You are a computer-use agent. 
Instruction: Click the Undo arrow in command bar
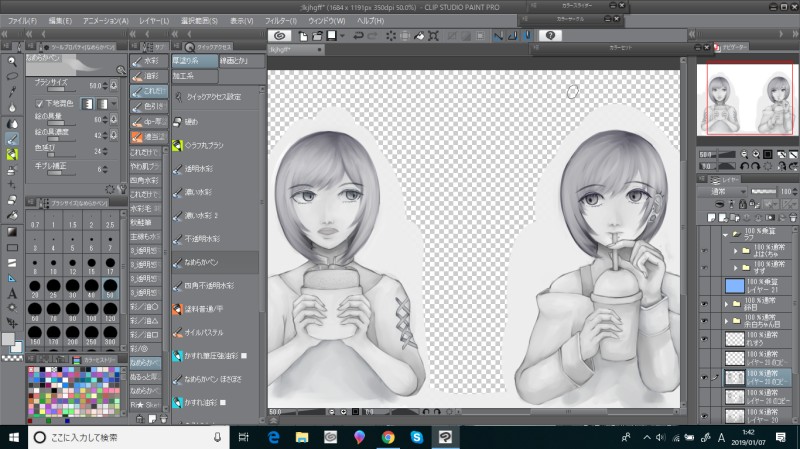(358, 36)
